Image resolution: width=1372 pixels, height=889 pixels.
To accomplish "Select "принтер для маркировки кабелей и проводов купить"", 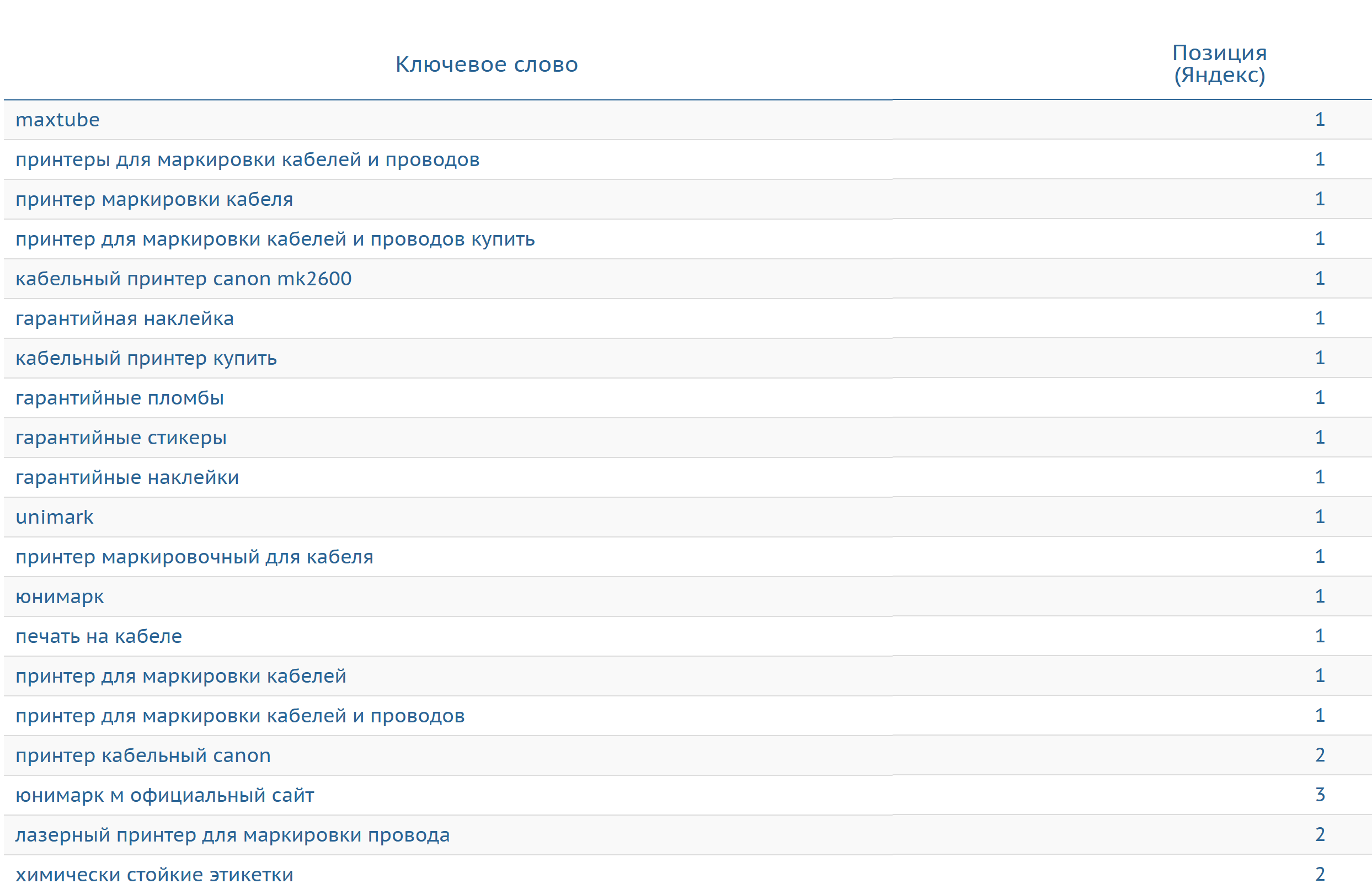I will [275, 239].
